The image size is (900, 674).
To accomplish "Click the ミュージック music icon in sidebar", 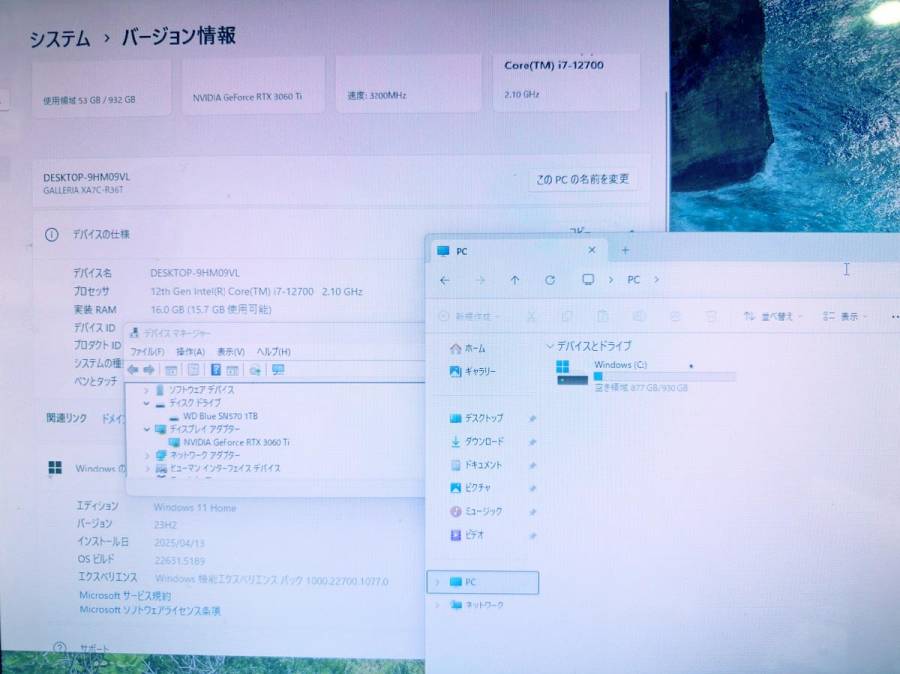I will [x=456, y=511].
